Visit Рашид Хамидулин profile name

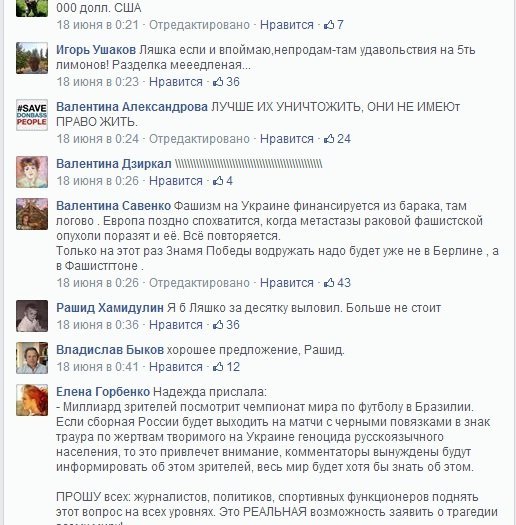click(110, 308)
